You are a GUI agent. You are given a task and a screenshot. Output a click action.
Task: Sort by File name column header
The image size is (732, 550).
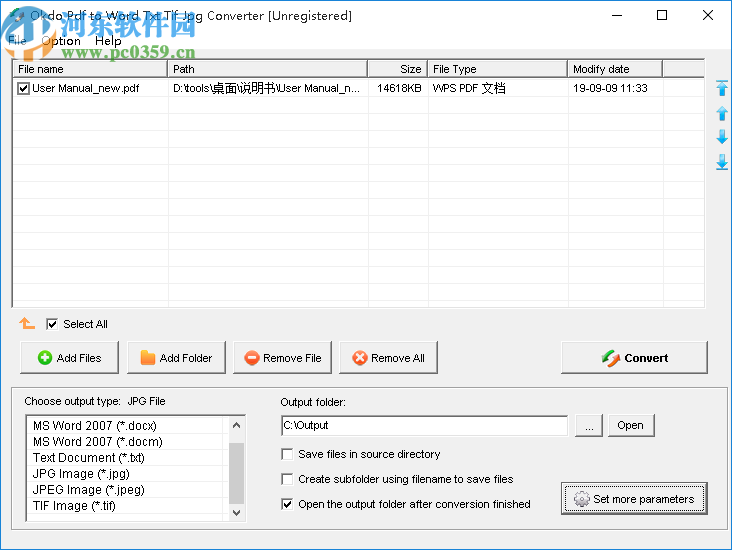[90, 69]
